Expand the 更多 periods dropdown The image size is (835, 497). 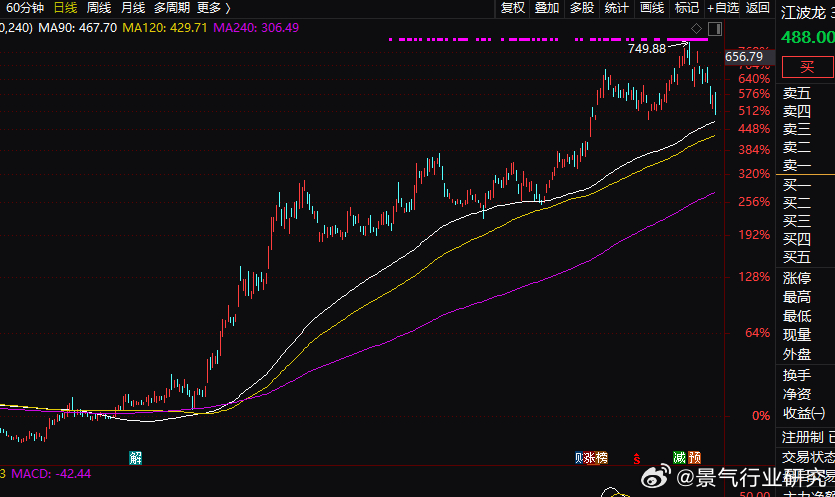point(214,8)
